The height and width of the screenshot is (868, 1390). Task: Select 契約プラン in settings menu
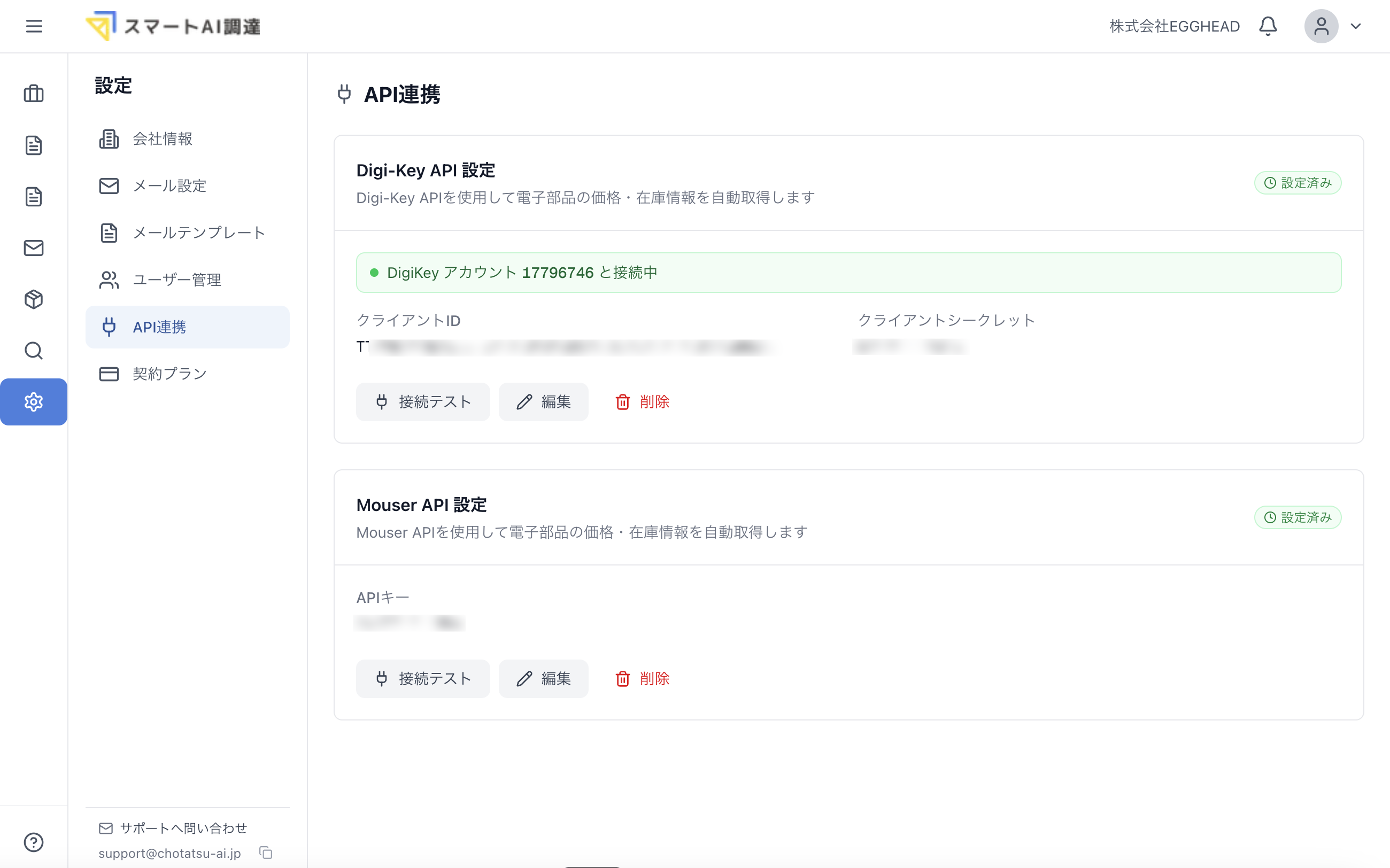[x=187, y=374]
